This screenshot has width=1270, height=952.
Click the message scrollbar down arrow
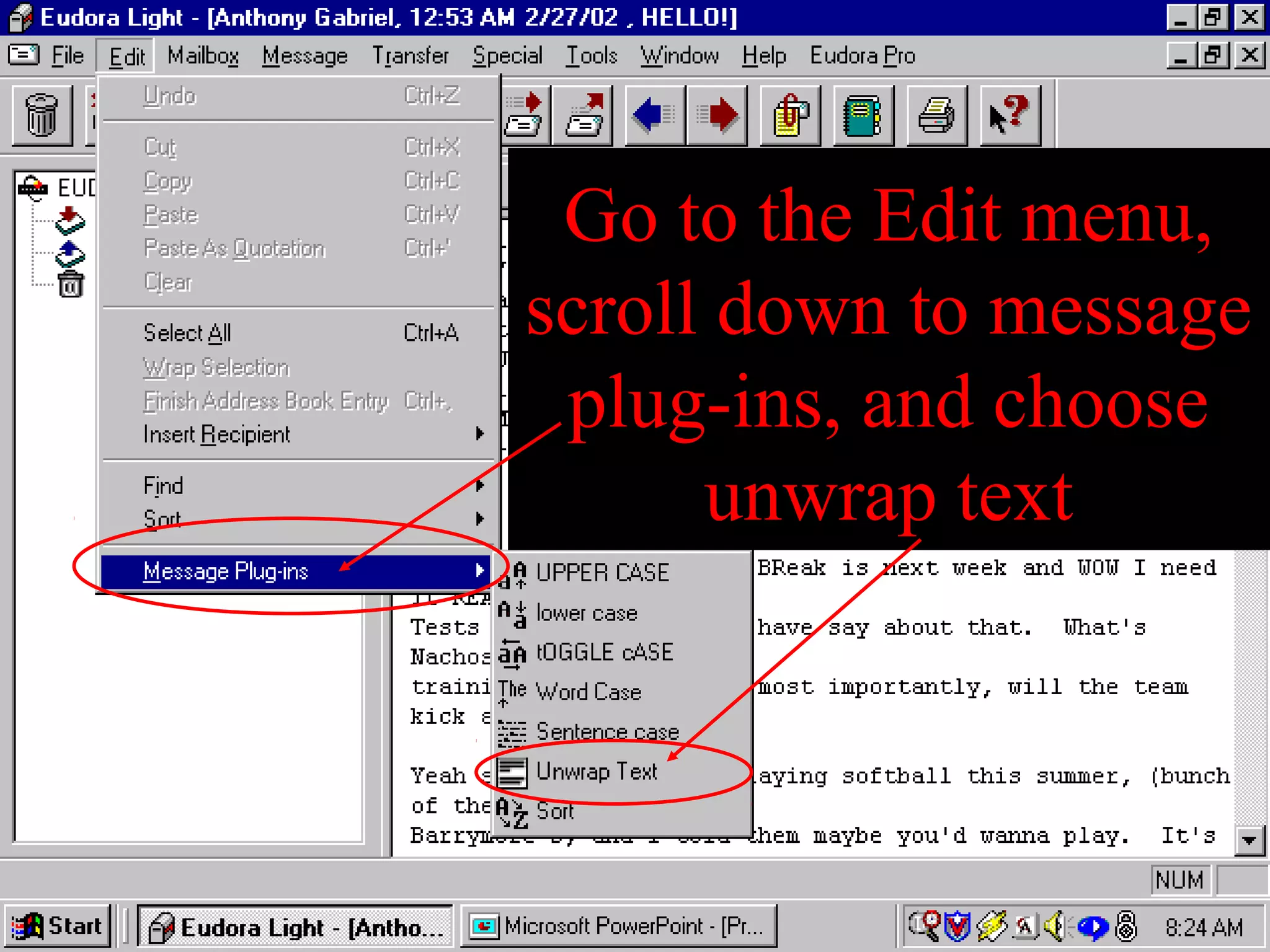point(1250,840)
